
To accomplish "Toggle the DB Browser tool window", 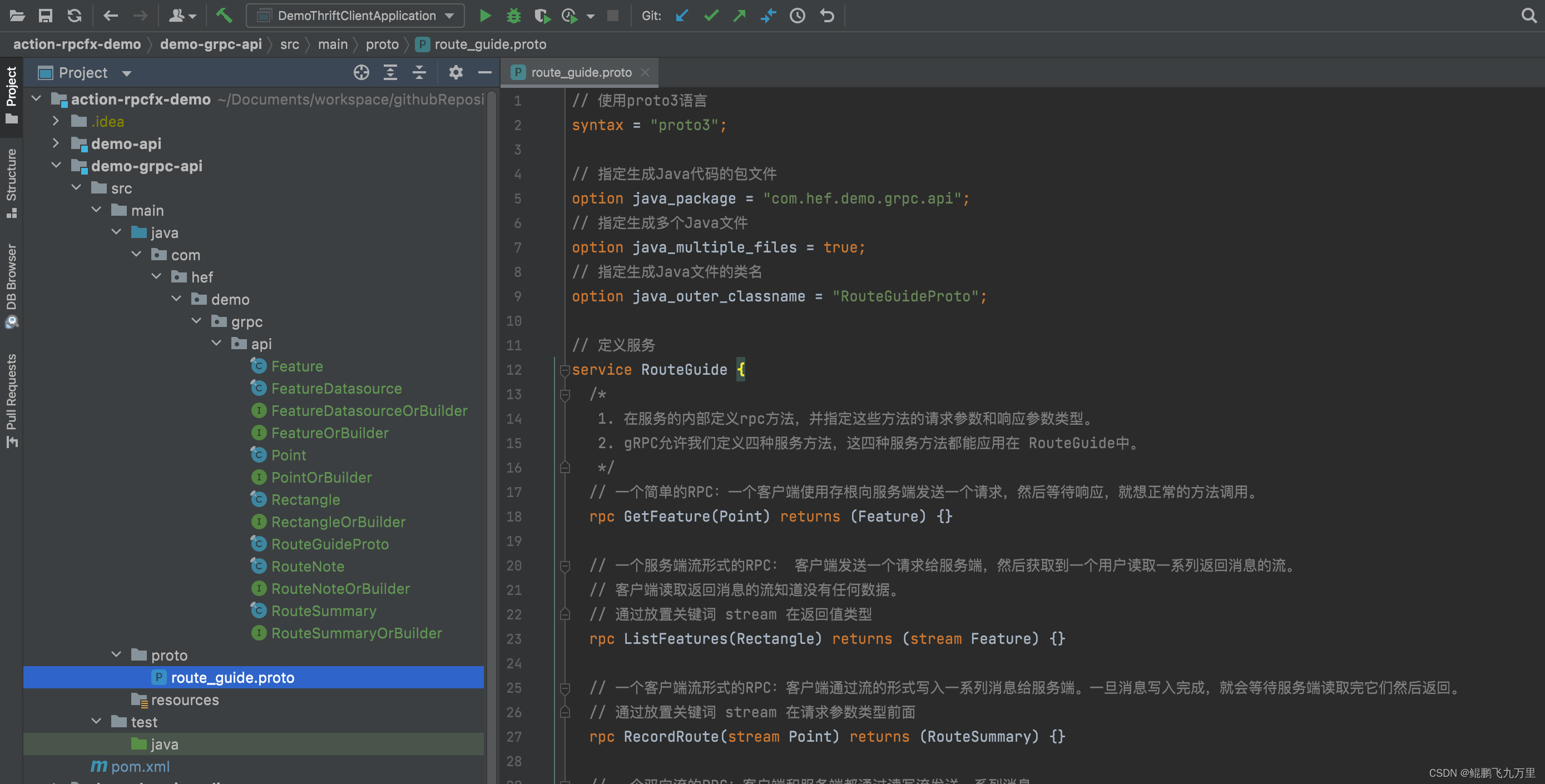I will [11, 282].
